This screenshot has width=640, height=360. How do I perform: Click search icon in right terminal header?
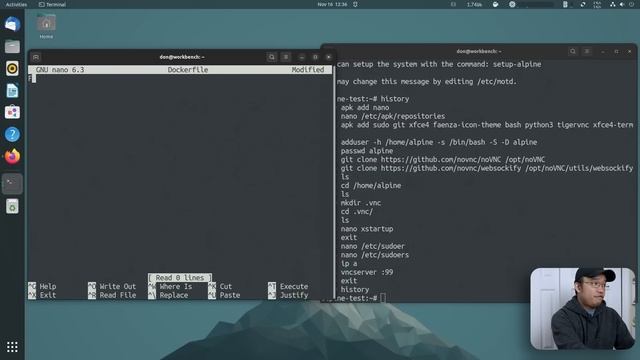(573, 51)
